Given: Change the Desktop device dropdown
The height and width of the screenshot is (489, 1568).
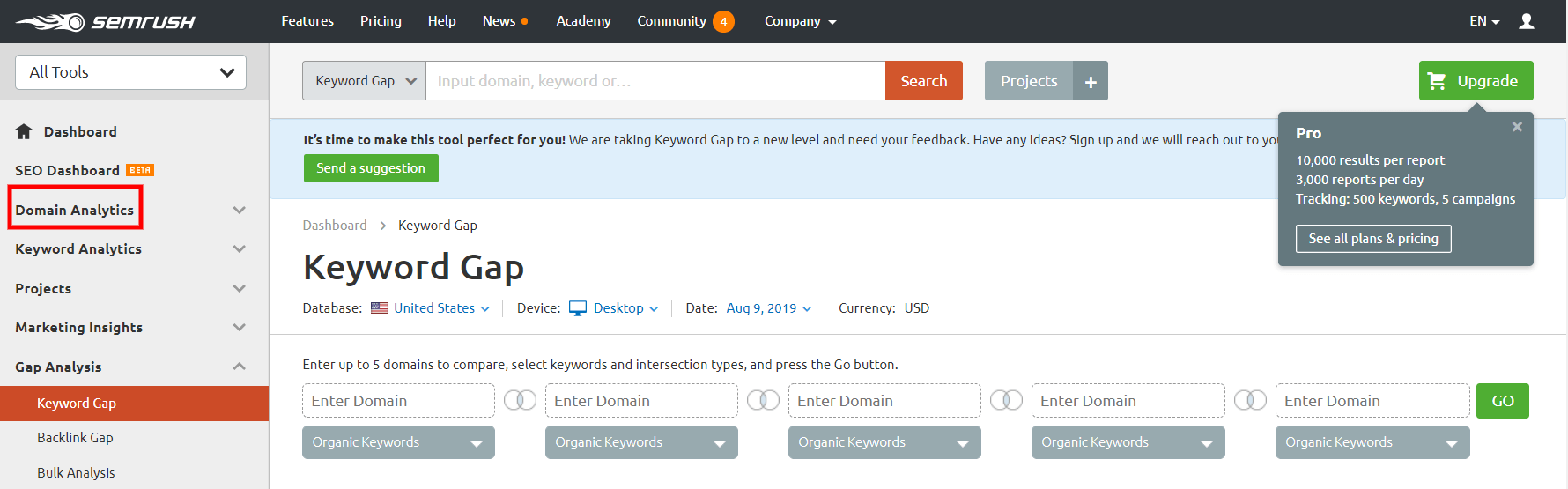Looking at the screenshot, I should [x=614, y=308].
